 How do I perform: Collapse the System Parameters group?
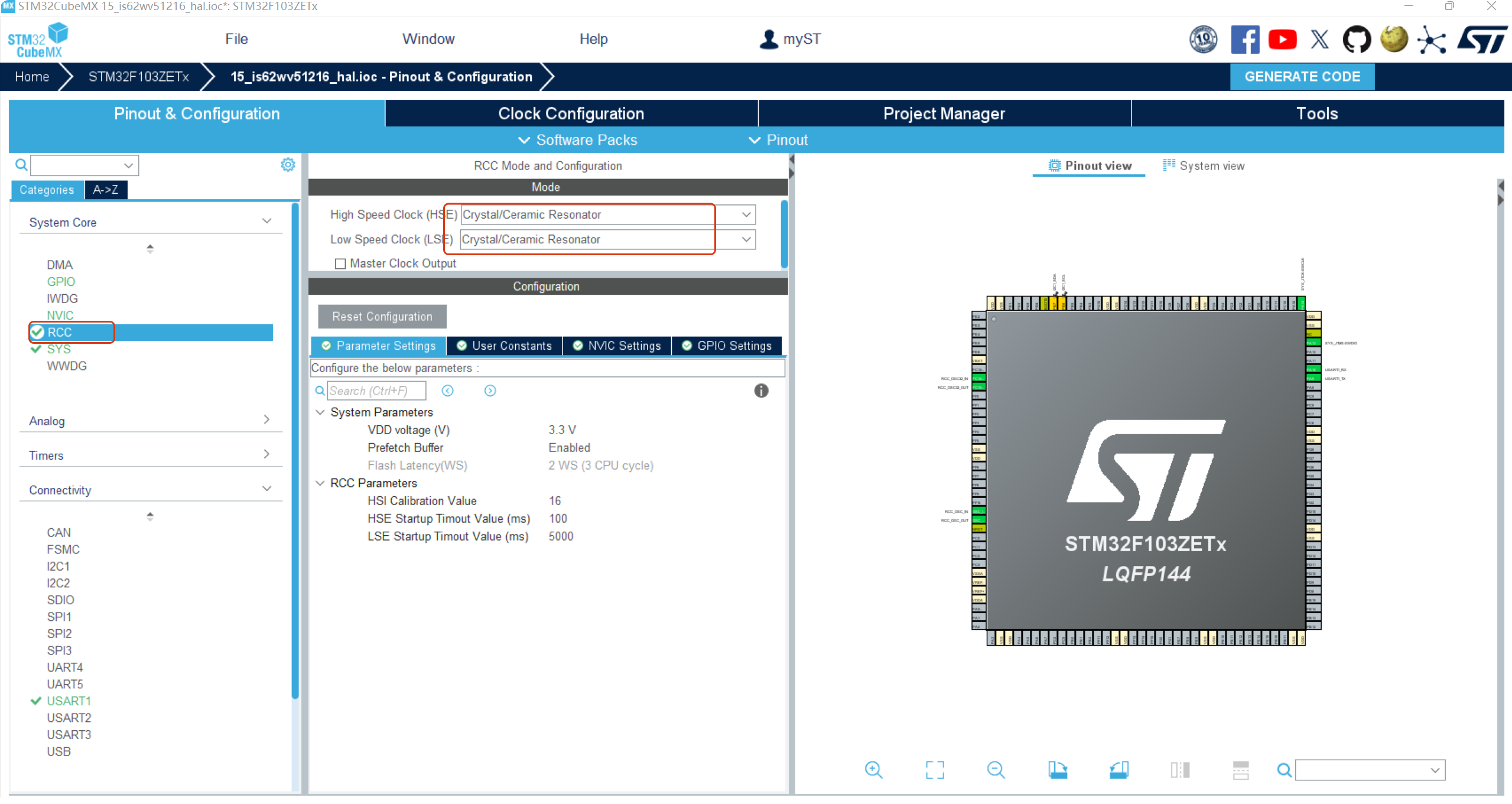[320, 412]
